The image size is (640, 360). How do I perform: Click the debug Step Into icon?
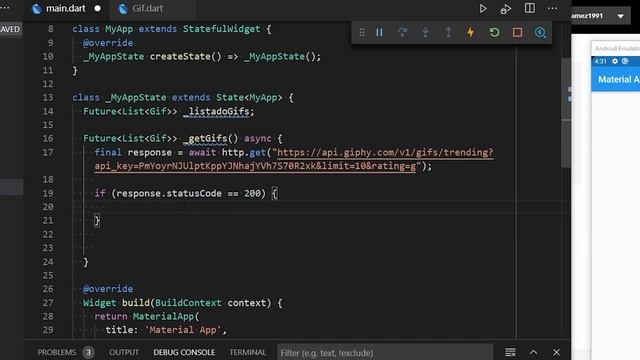pos(425,32)
